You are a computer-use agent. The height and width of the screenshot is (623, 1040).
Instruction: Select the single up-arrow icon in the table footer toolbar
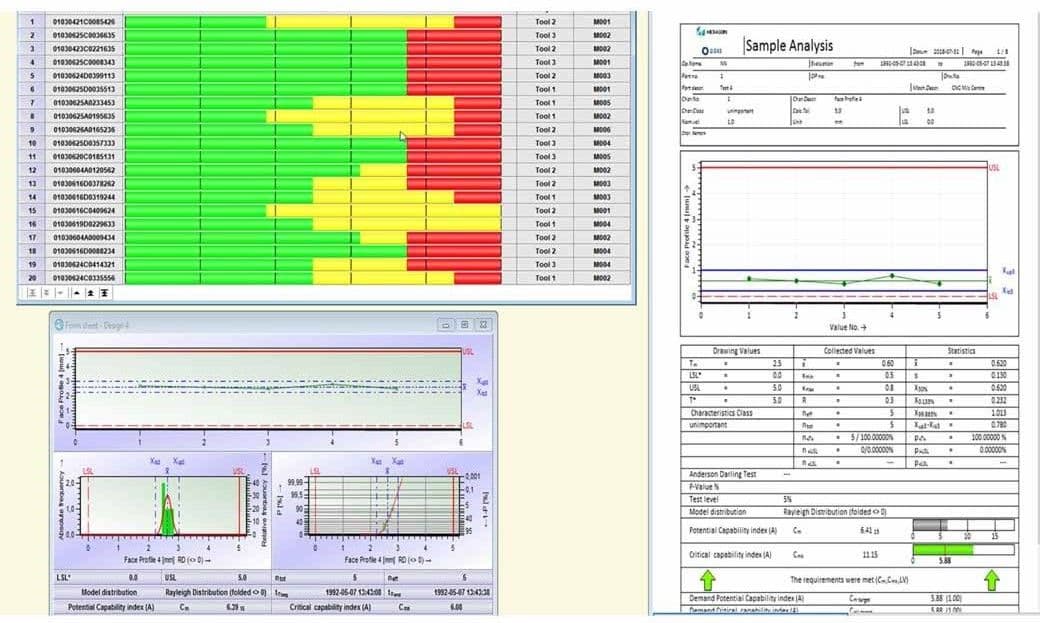tap(77, 293)
